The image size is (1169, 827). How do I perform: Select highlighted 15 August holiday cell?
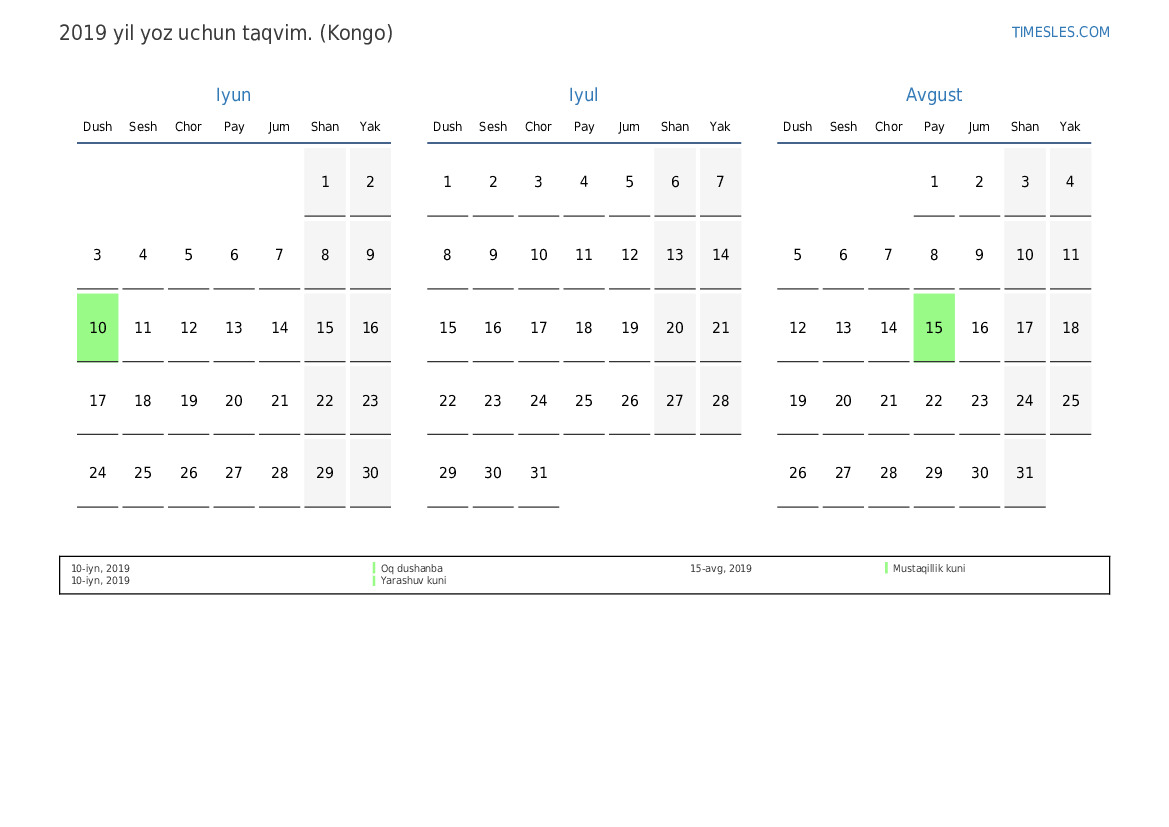click(934, 328)
